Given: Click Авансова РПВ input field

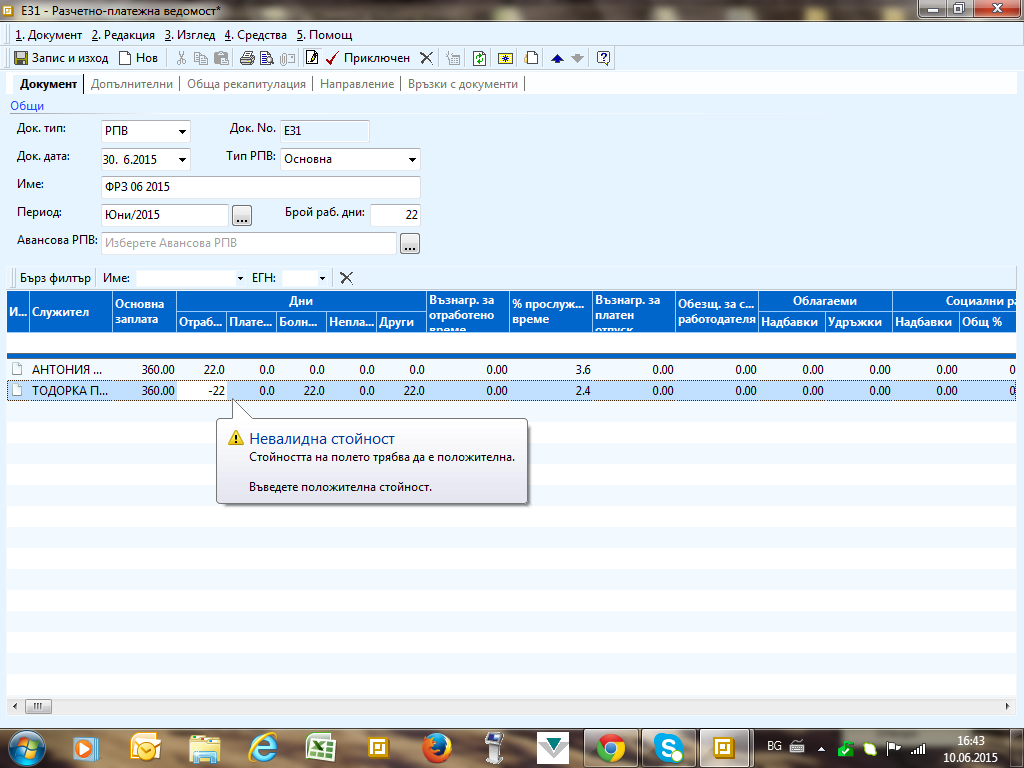Looking at the screenshot, I should pos(249,243).
